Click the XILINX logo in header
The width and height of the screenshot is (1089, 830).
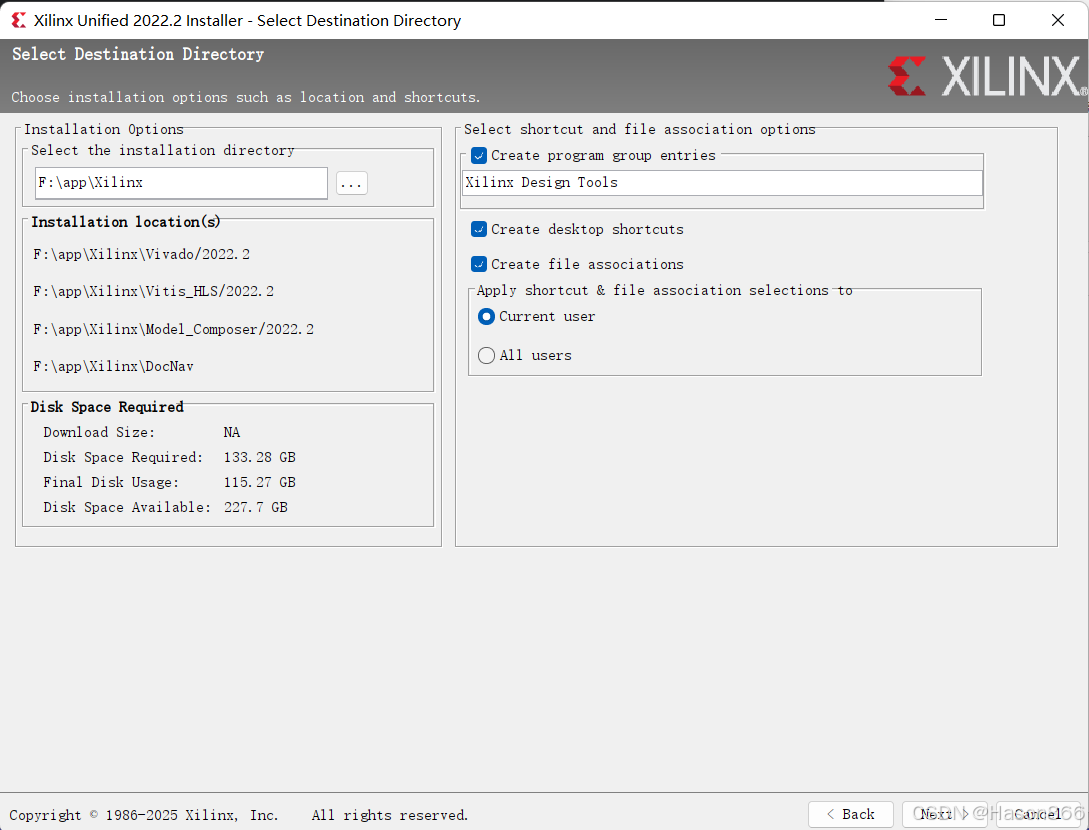(x=988, y=76)
